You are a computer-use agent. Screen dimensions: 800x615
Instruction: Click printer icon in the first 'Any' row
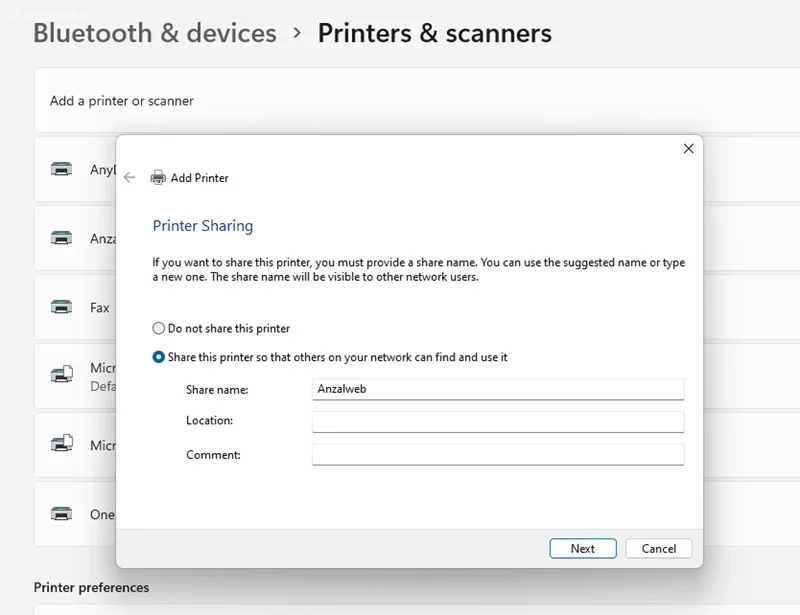click(61, 168)
